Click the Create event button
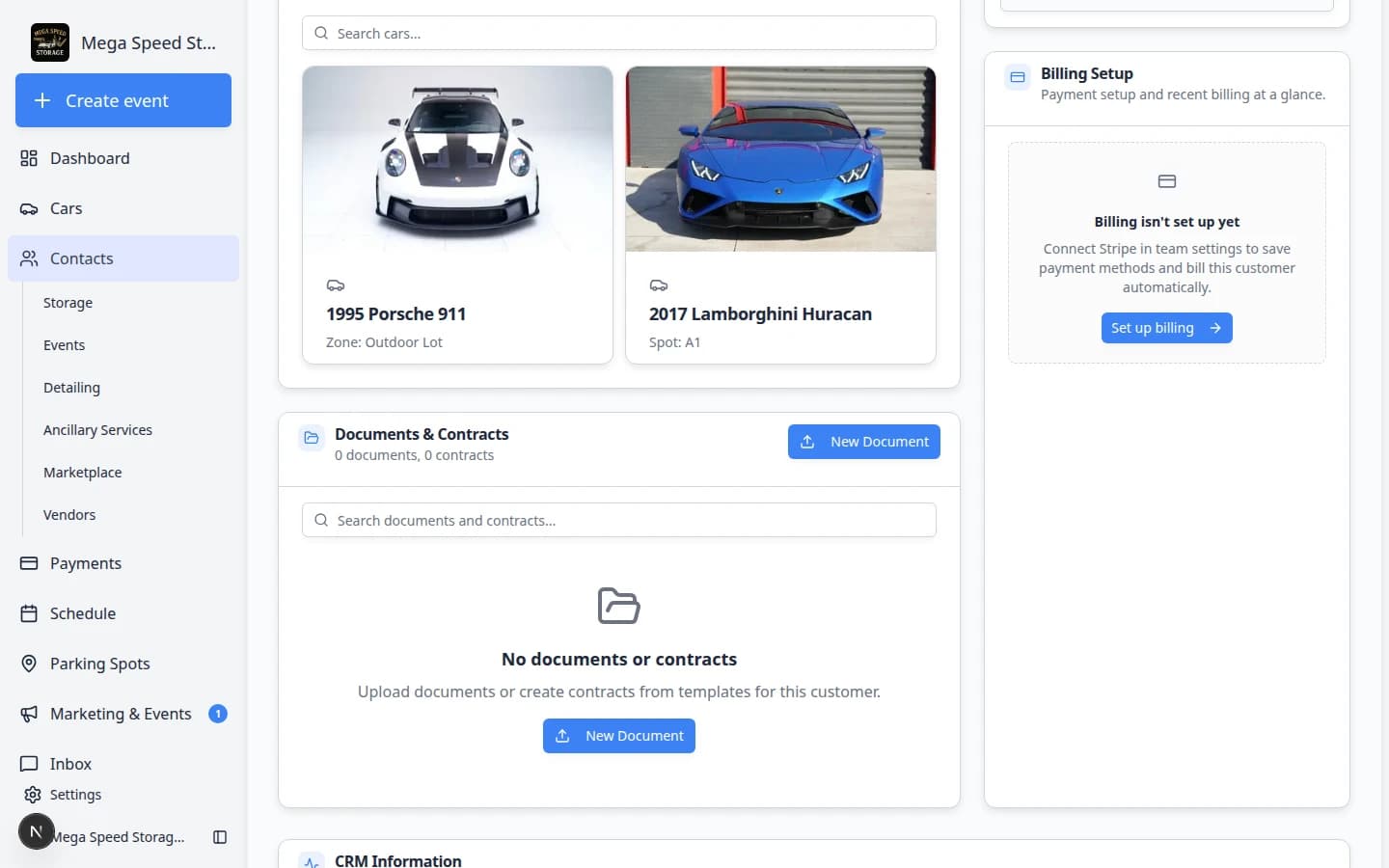Screen dimensions: 1389x868 pyautogui.click(x=123, y=100)
